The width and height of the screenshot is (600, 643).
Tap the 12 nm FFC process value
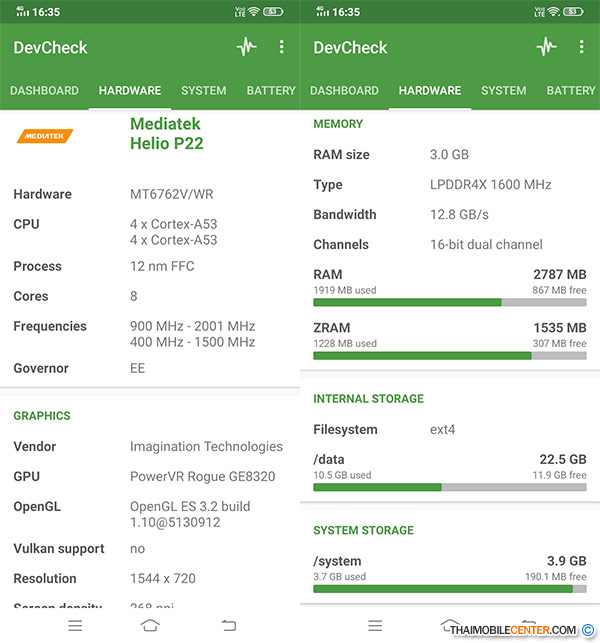[162, 266]
